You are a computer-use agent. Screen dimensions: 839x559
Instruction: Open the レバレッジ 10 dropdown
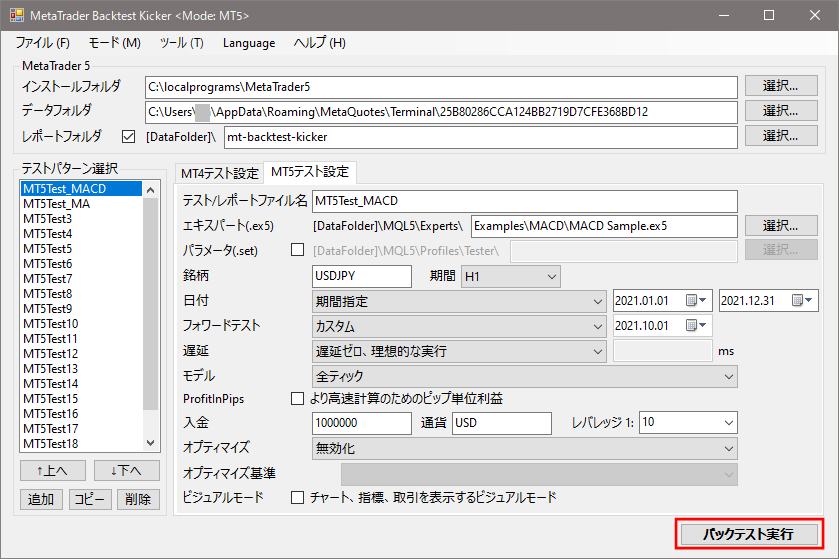(x=688, y=423)
